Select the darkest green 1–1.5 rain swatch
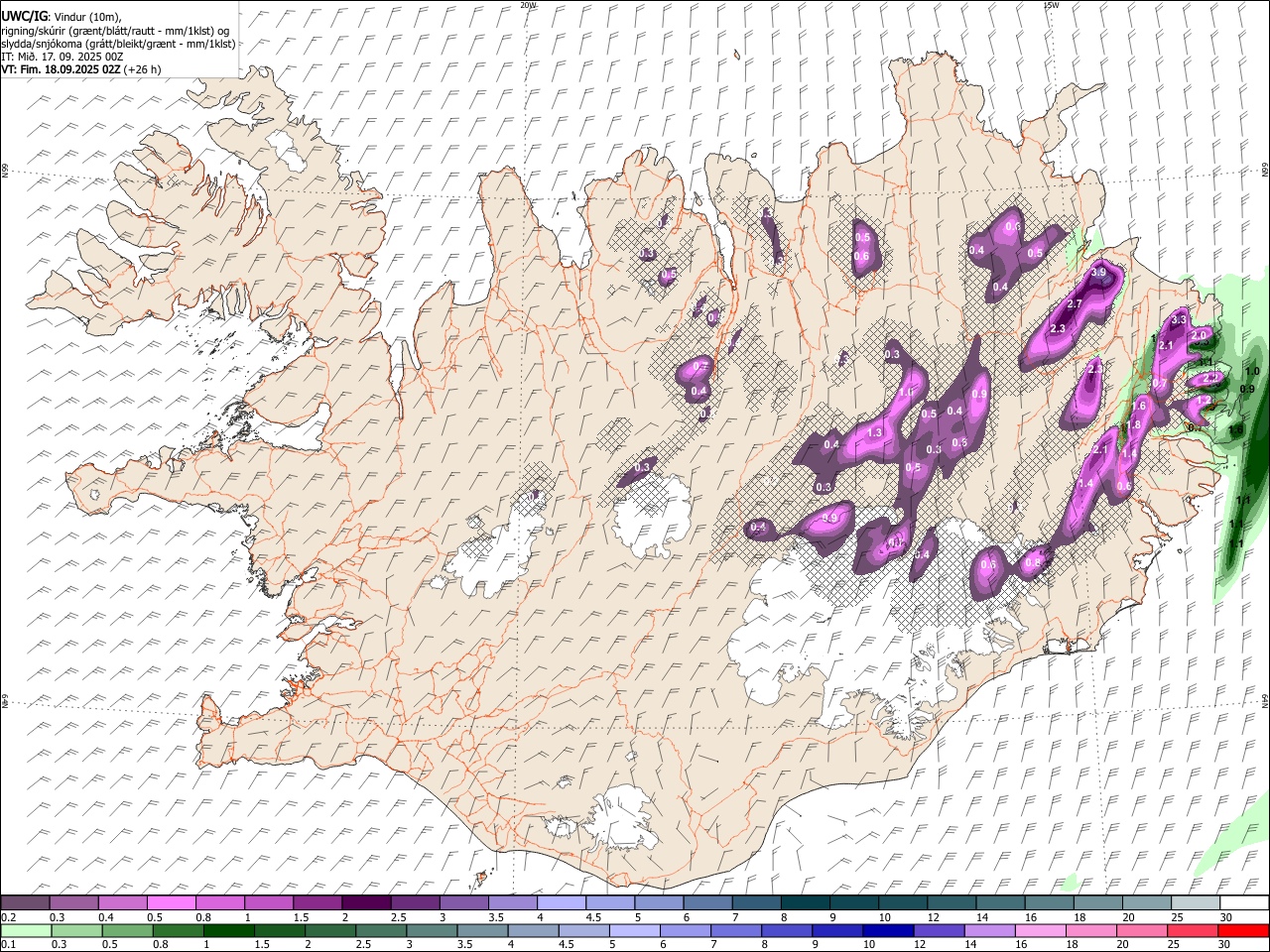The height and width of the screenshot is (952, 1270). pyautogui.click(x=228, y=930)
